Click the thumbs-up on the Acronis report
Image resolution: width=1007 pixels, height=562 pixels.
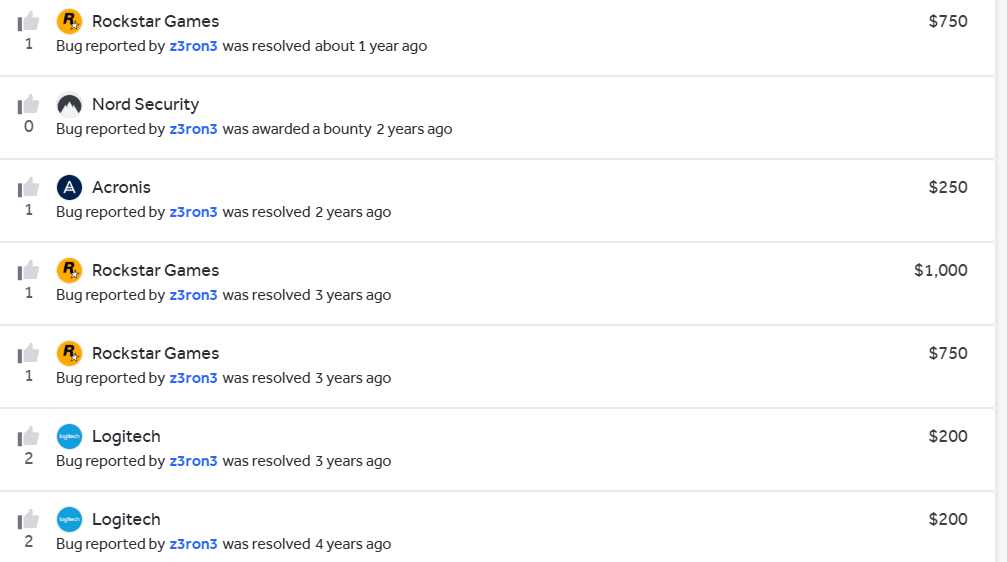pos(28,188)
